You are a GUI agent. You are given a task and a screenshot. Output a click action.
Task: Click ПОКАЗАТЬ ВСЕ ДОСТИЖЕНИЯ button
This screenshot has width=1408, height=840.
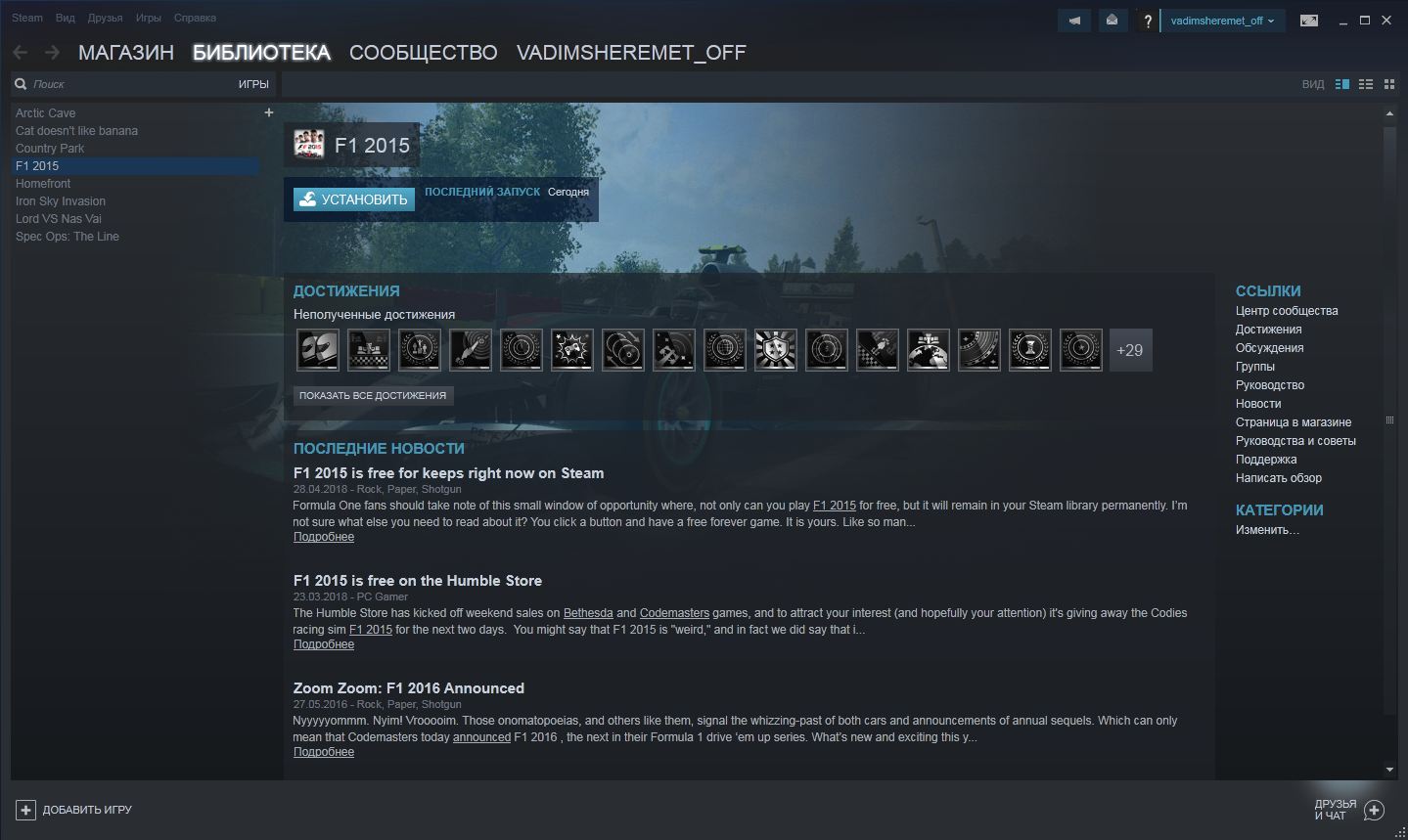click(373, 396)
